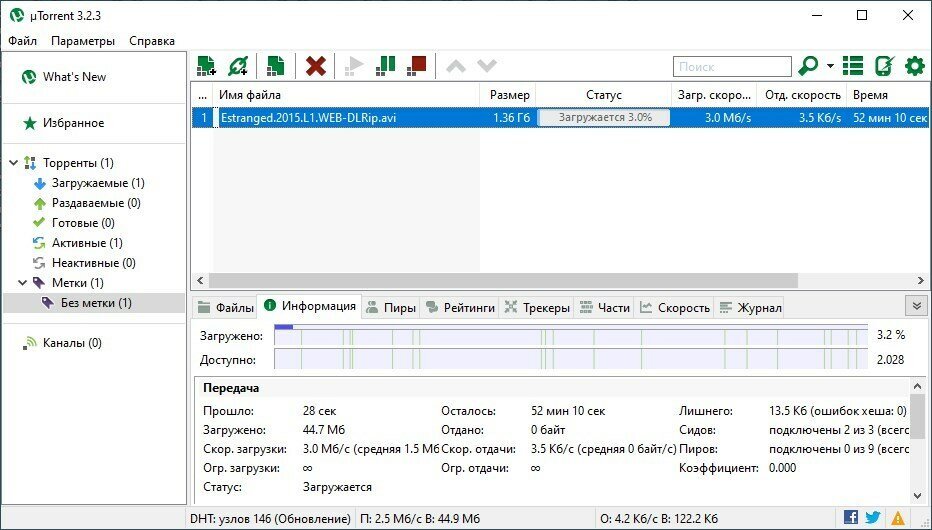This screenshot has height=530, width=932.
Task: Switch to the Трекеры tab
Action: pyautogui.click(x=537, y=307)
